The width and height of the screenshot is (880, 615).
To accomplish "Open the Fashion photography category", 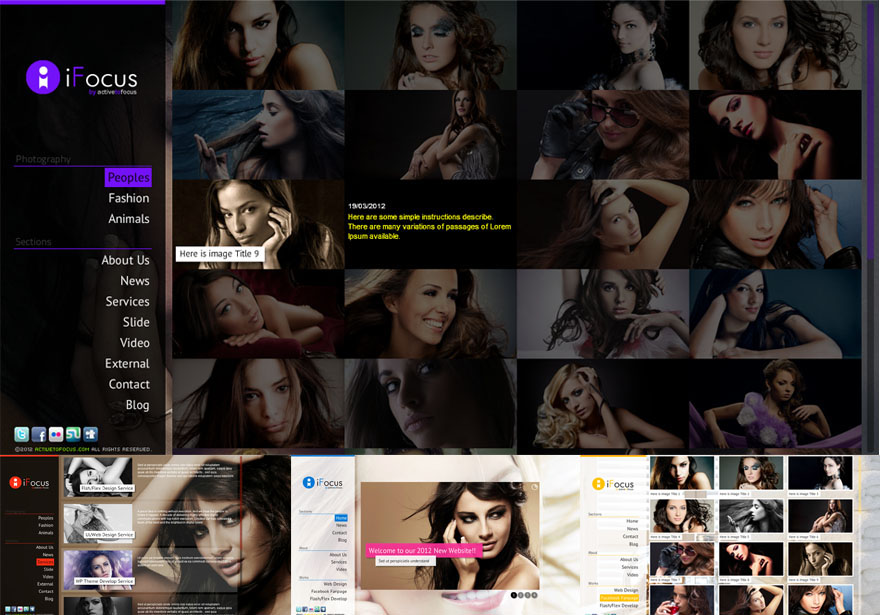I will coord(129,198).
